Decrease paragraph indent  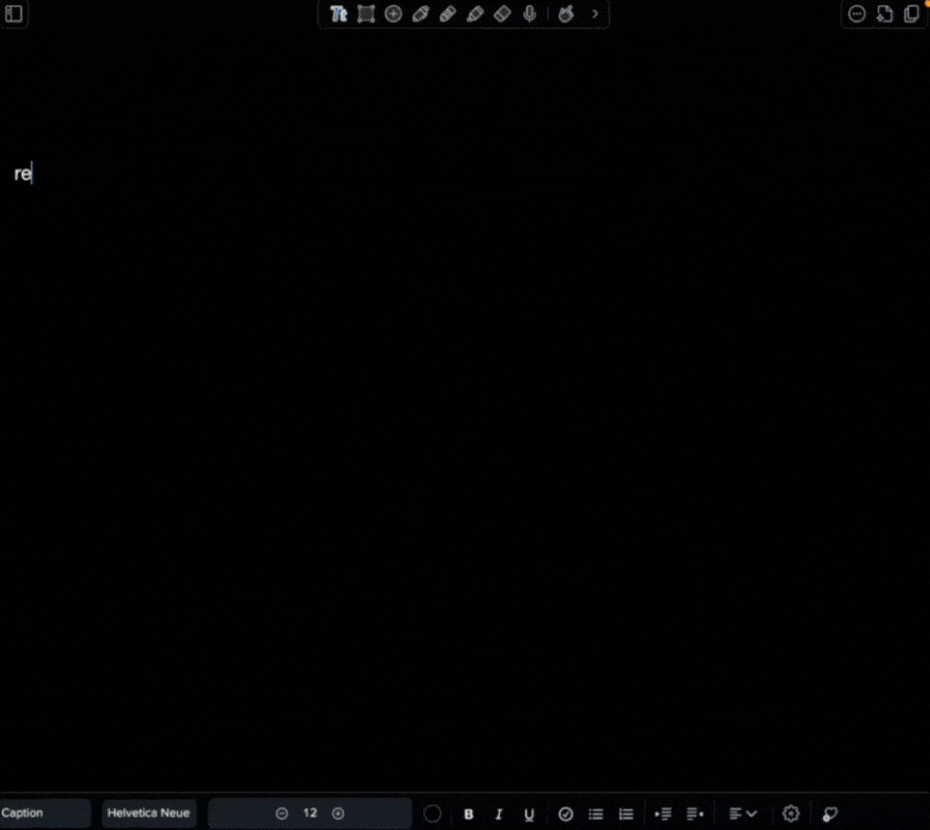click(x=695, y=814)
